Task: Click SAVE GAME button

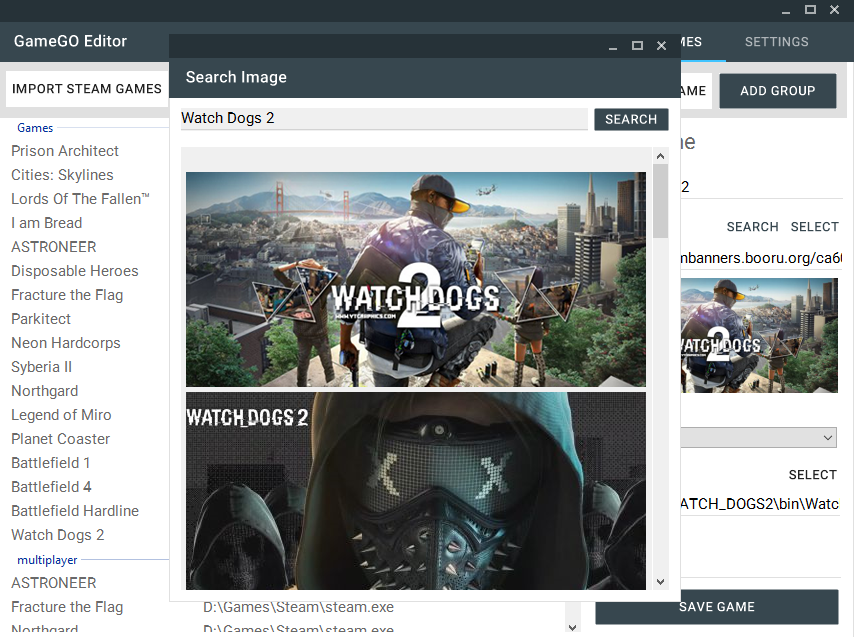Action: coord(717,607)
